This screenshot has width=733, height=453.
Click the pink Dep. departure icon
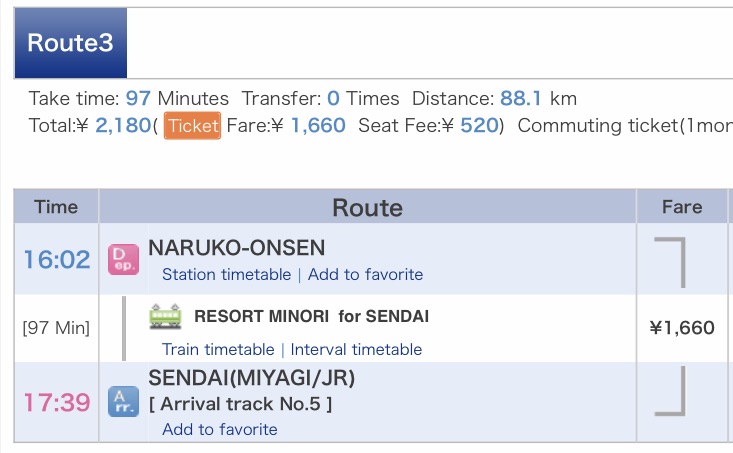123,259
